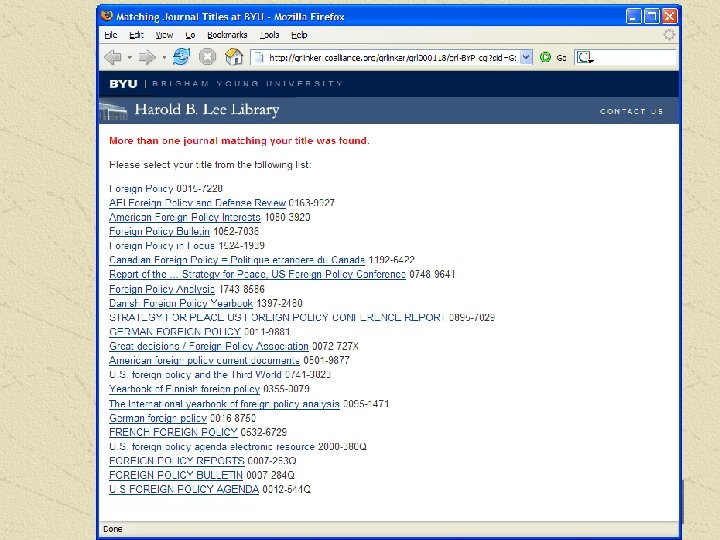Go forward with the Forward arrow button
The width and height of the screenshot is (720, 540).
pos(147,57)
